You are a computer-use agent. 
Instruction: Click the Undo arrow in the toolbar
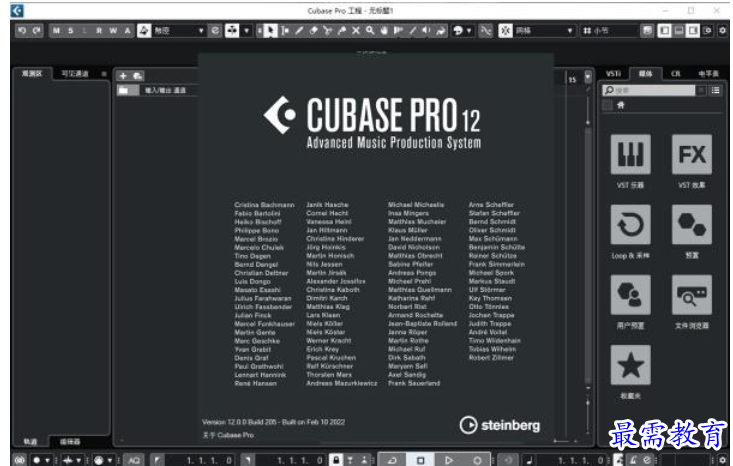22,31
